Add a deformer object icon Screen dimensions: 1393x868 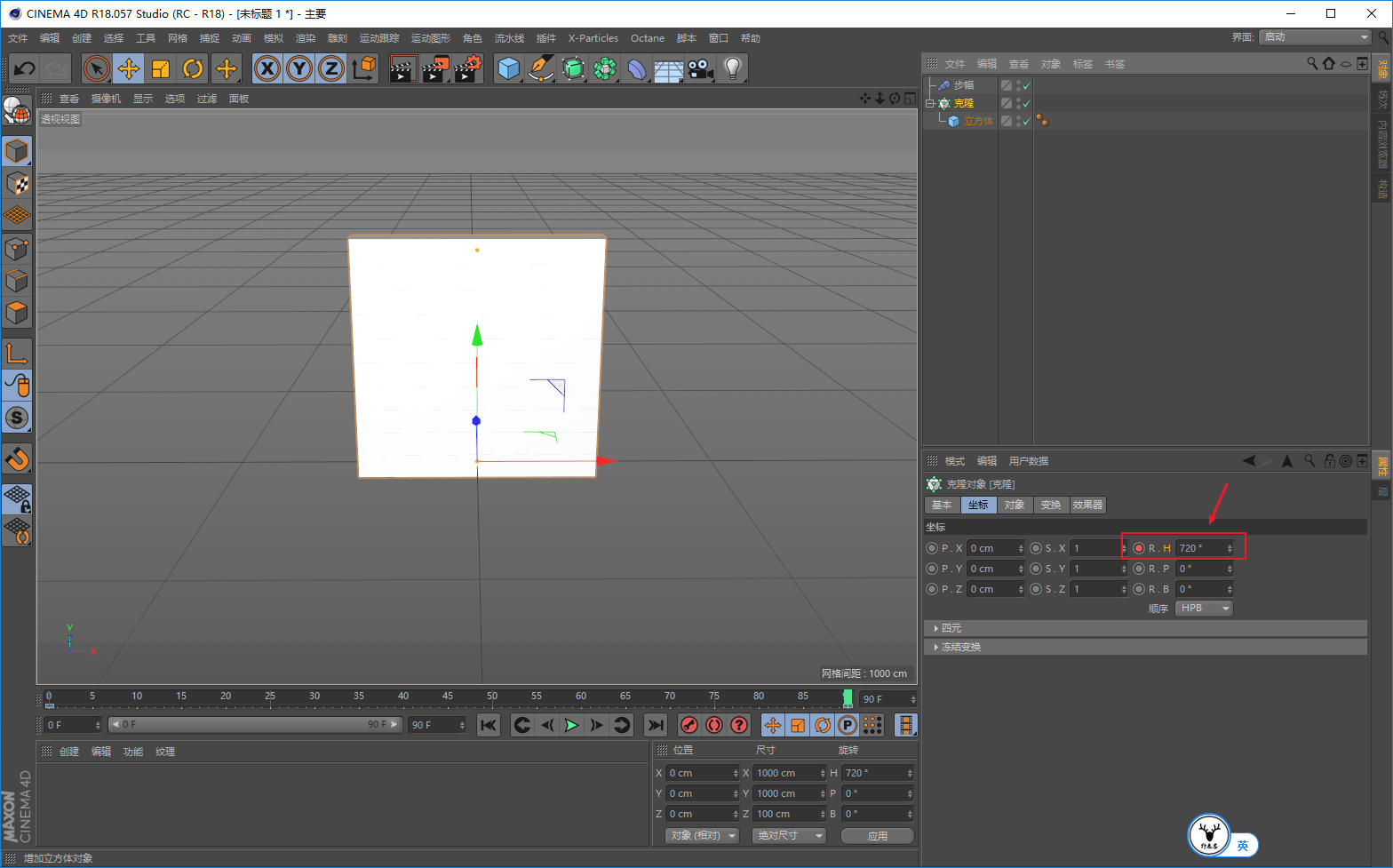(x=637, y=68)
